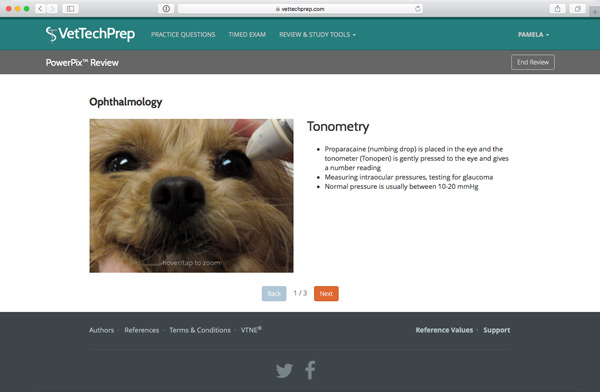
Task: Open the Reference Values link
Action: point(444,330)
